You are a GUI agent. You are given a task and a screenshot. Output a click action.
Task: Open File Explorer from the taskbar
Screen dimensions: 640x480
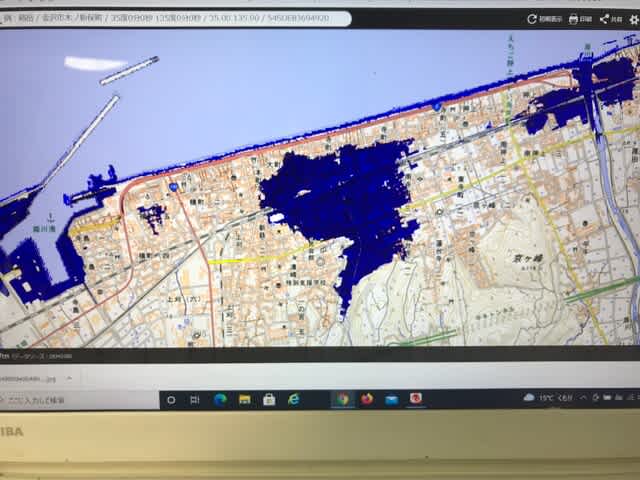pyautogui.click(x=244, y=400)
